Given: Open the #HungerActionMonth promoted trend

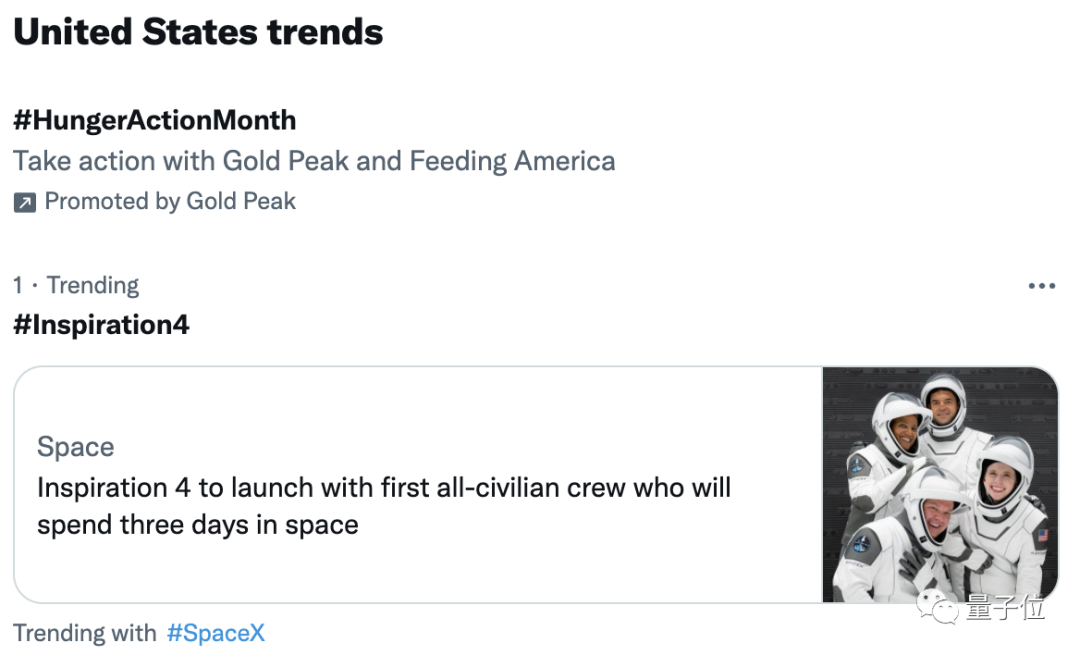Looking at the screenshot, I should pos(154,120).
